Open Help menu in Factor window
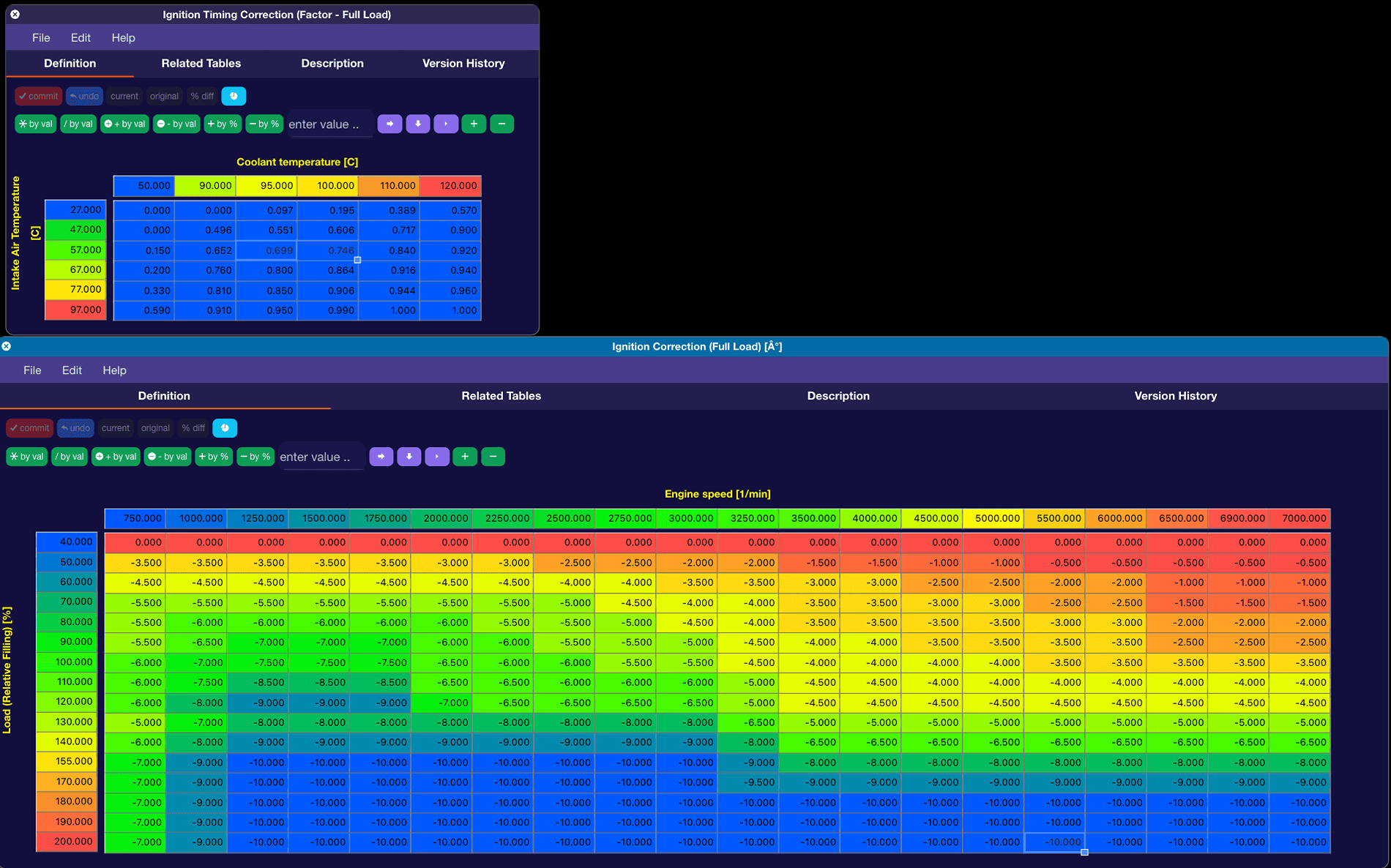Viewport: 1391px width, 868px height. click(x=123, y=38)
